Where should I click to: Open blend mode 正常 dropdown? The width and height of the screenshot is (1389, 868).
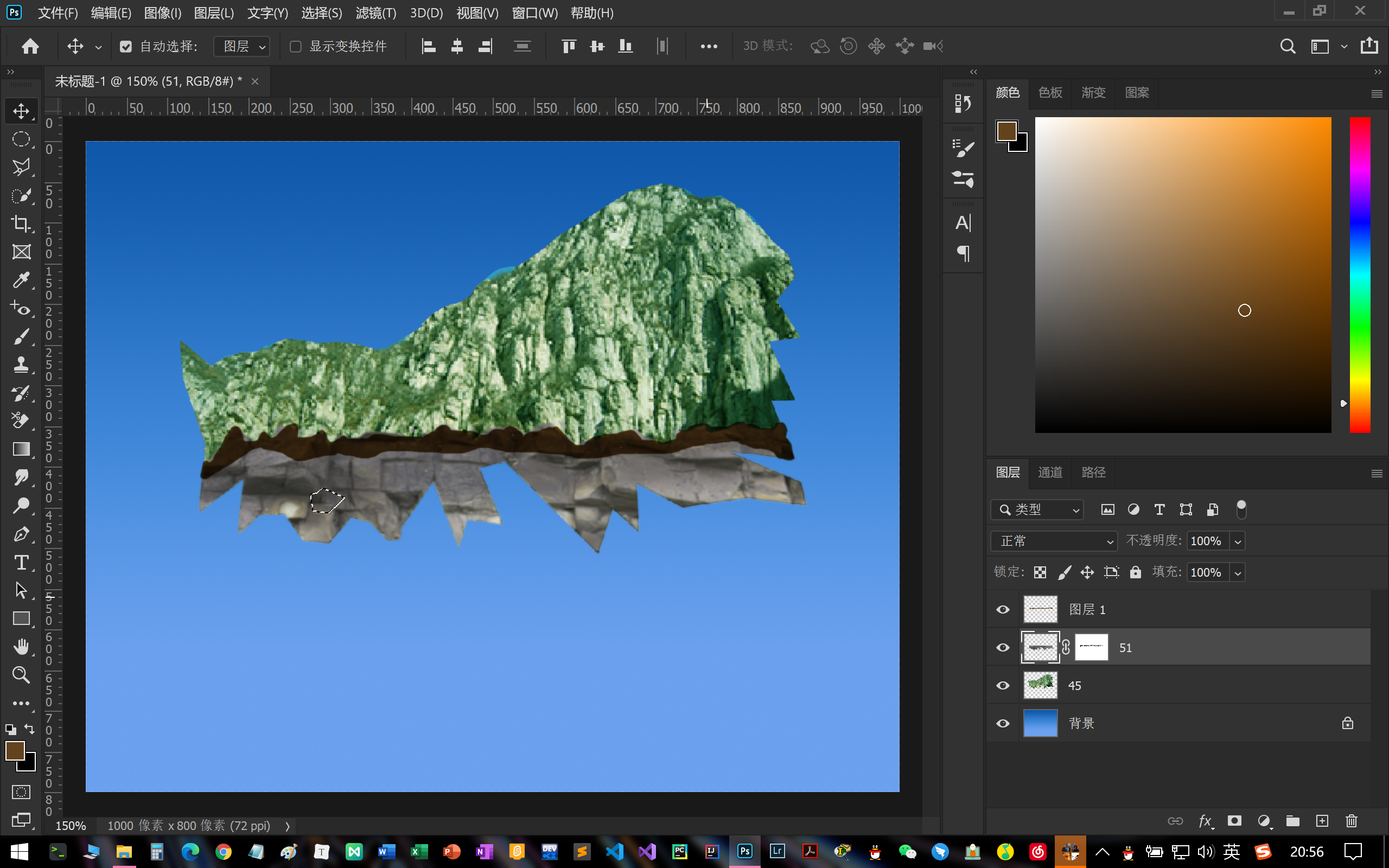pos(1054,541)
